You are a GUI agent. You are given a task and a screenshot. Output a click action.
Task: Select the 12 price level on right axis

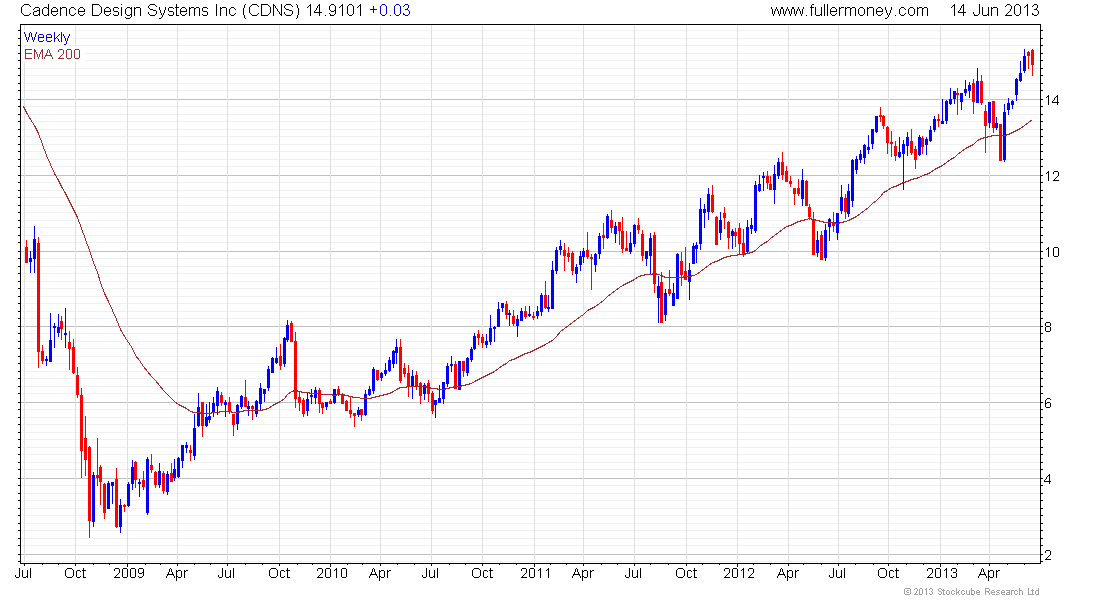click(x=1051, y=176)
